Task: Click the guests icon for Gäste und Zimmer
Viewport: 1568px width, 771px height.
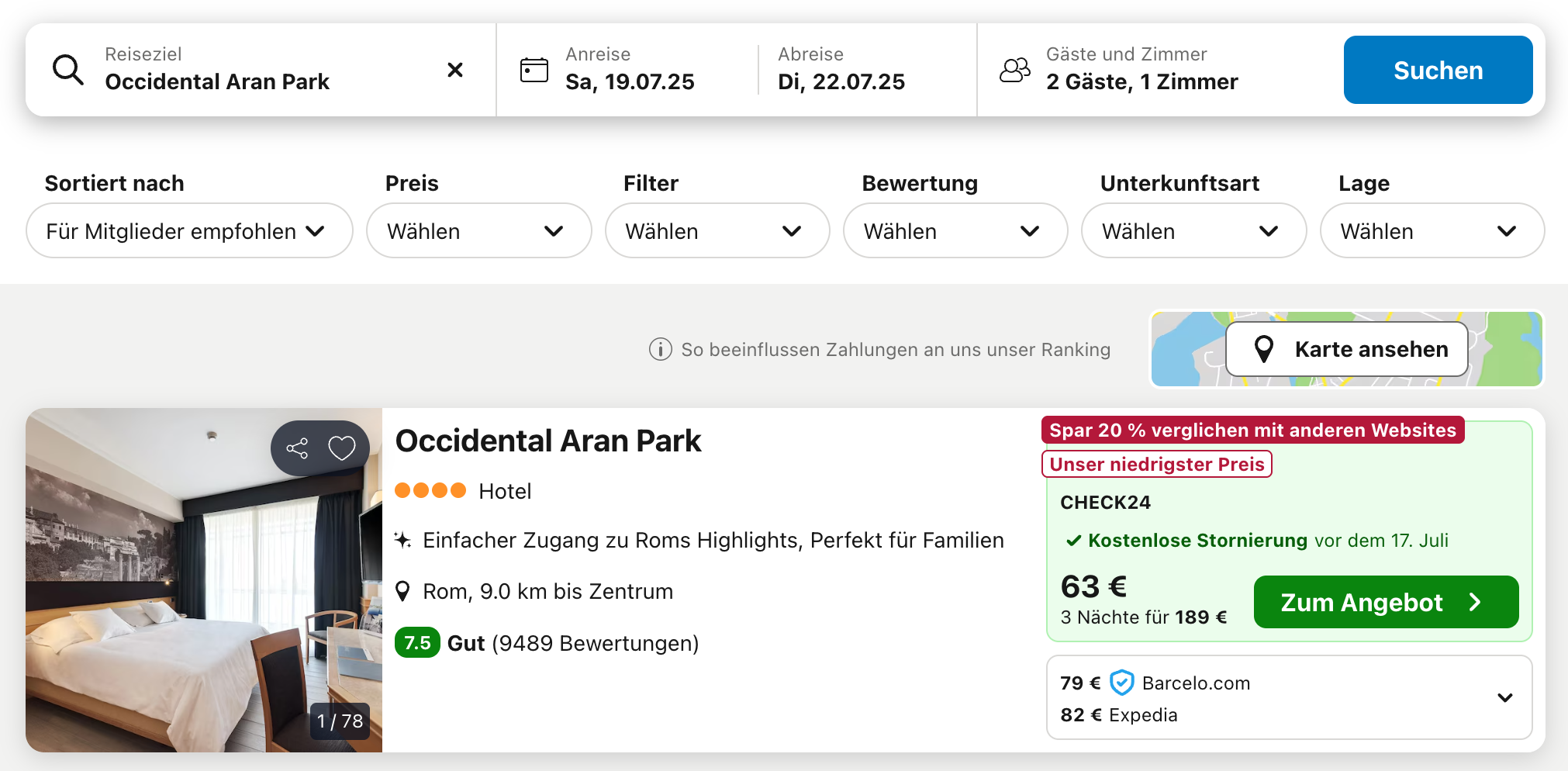Action: pyautogui.click(x=1014, y=70)
